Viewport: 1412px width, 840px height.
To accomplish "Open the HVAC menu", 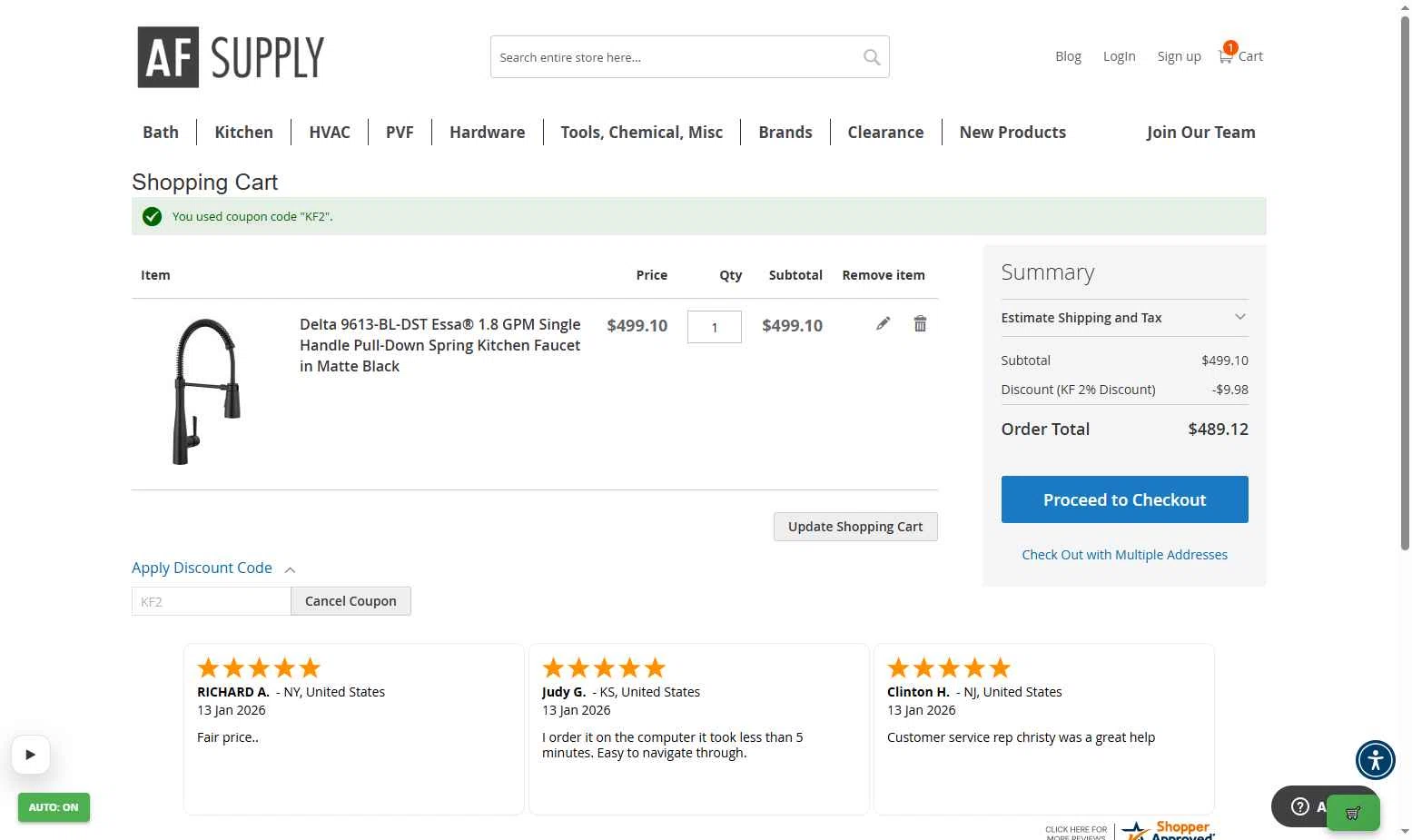I will tap(330, 132).
